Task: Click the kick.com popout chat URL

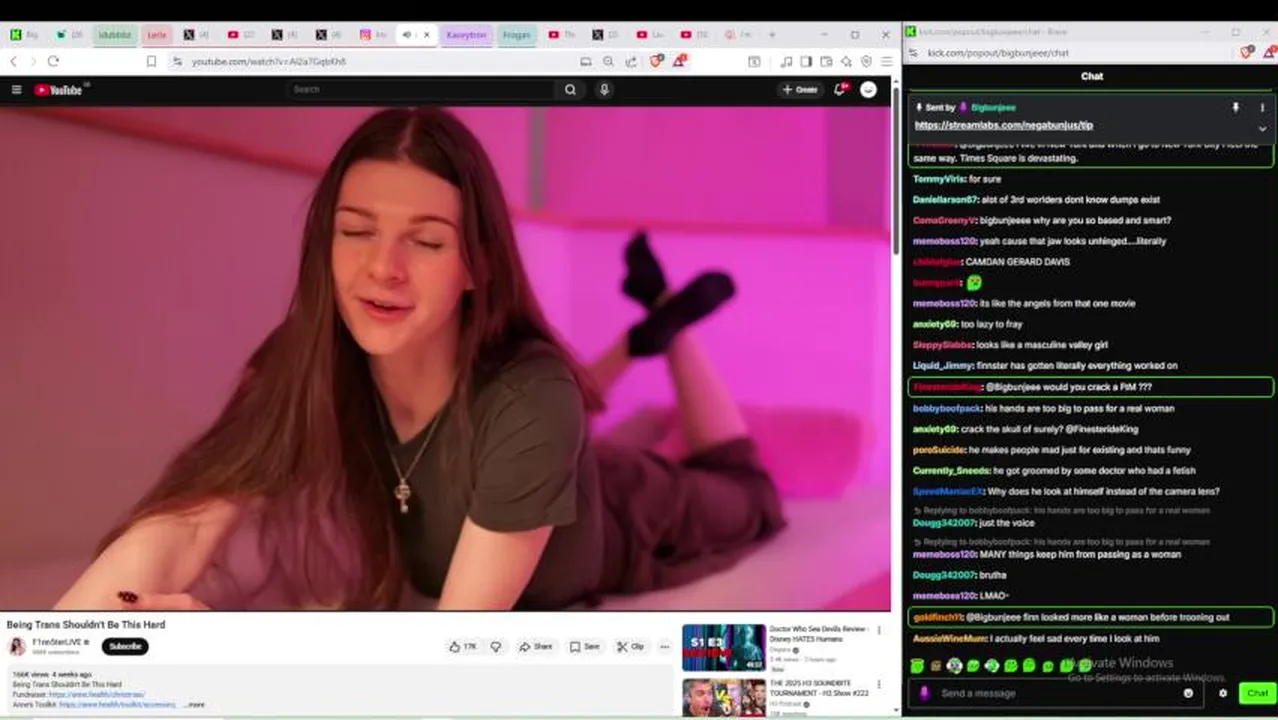Action: click(997, 53)
